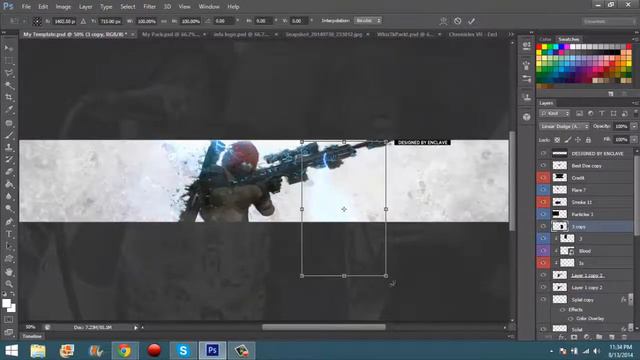Commit the transform with the checkmark
Image resolution: width=640 pixels, height=360 pixels.
(x=471, y=21)
